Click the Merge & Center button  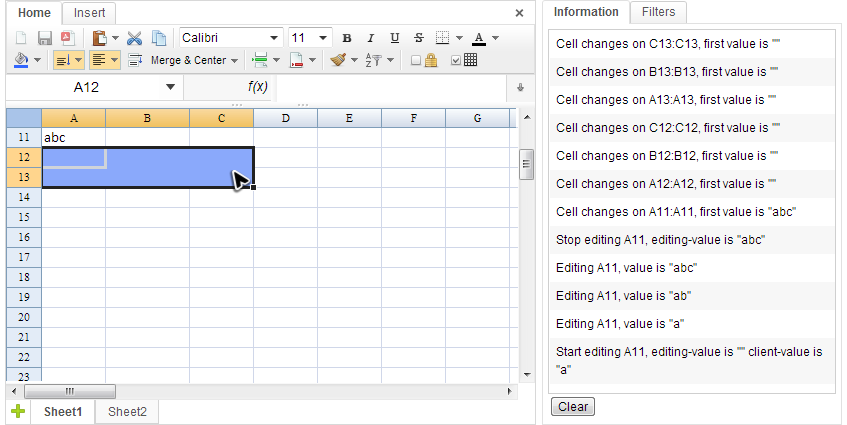189,60
